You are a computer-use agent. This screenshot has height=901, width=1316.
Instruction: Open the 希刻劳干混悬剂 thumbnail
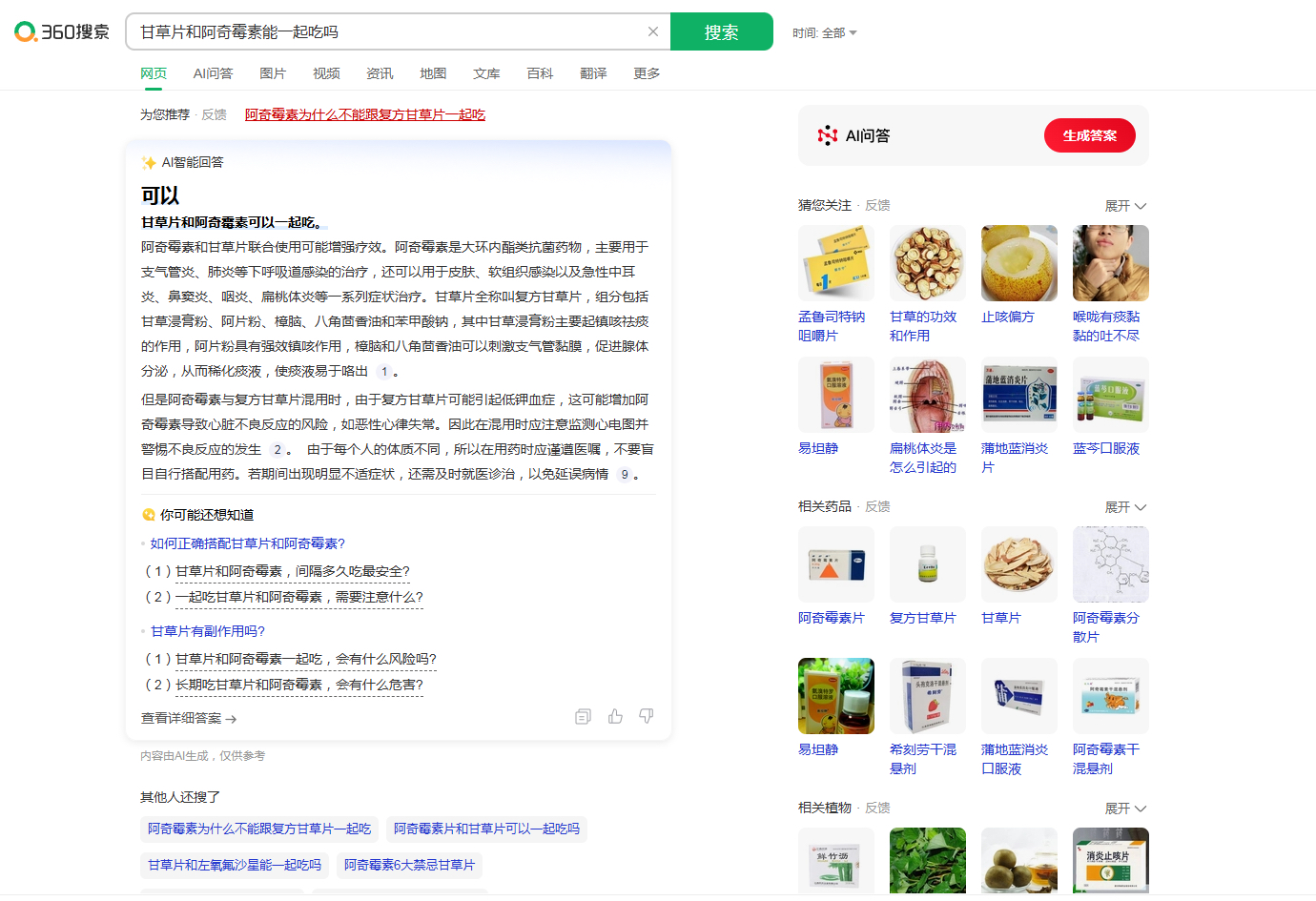point(928,696)
